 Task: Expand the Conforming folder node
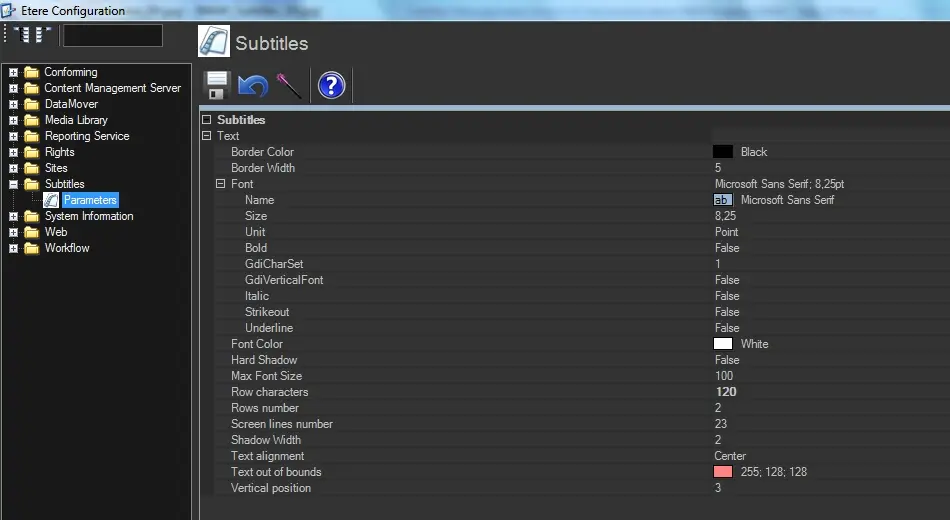(x=14, y=72)
